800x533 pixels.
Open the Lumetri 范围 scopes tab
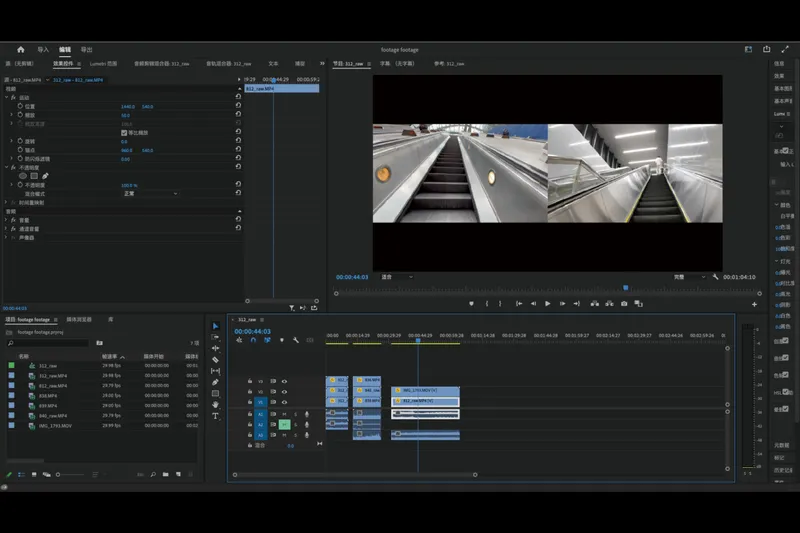click(103, 63)
